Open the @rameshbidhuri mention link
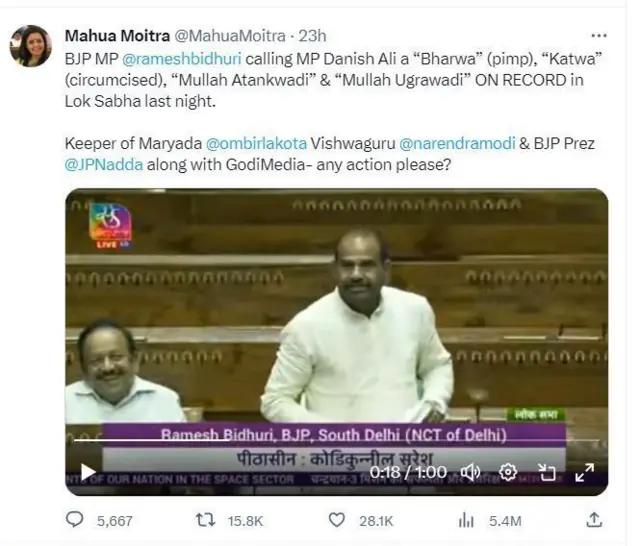Screen dimensions: 640x546 pos(182,59)
